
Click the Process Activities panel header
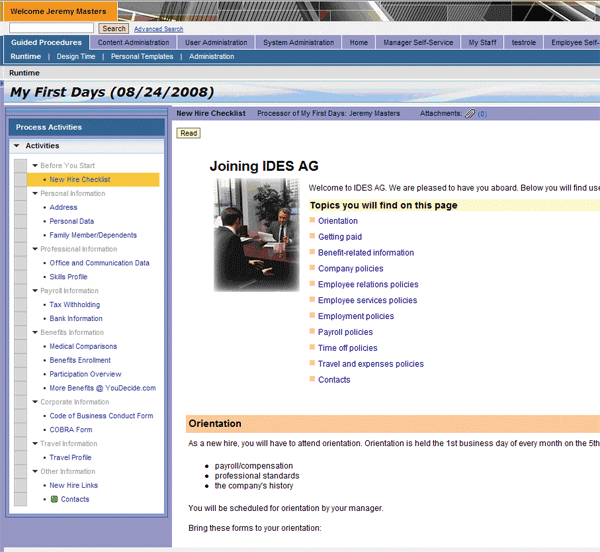coord(87,127)
